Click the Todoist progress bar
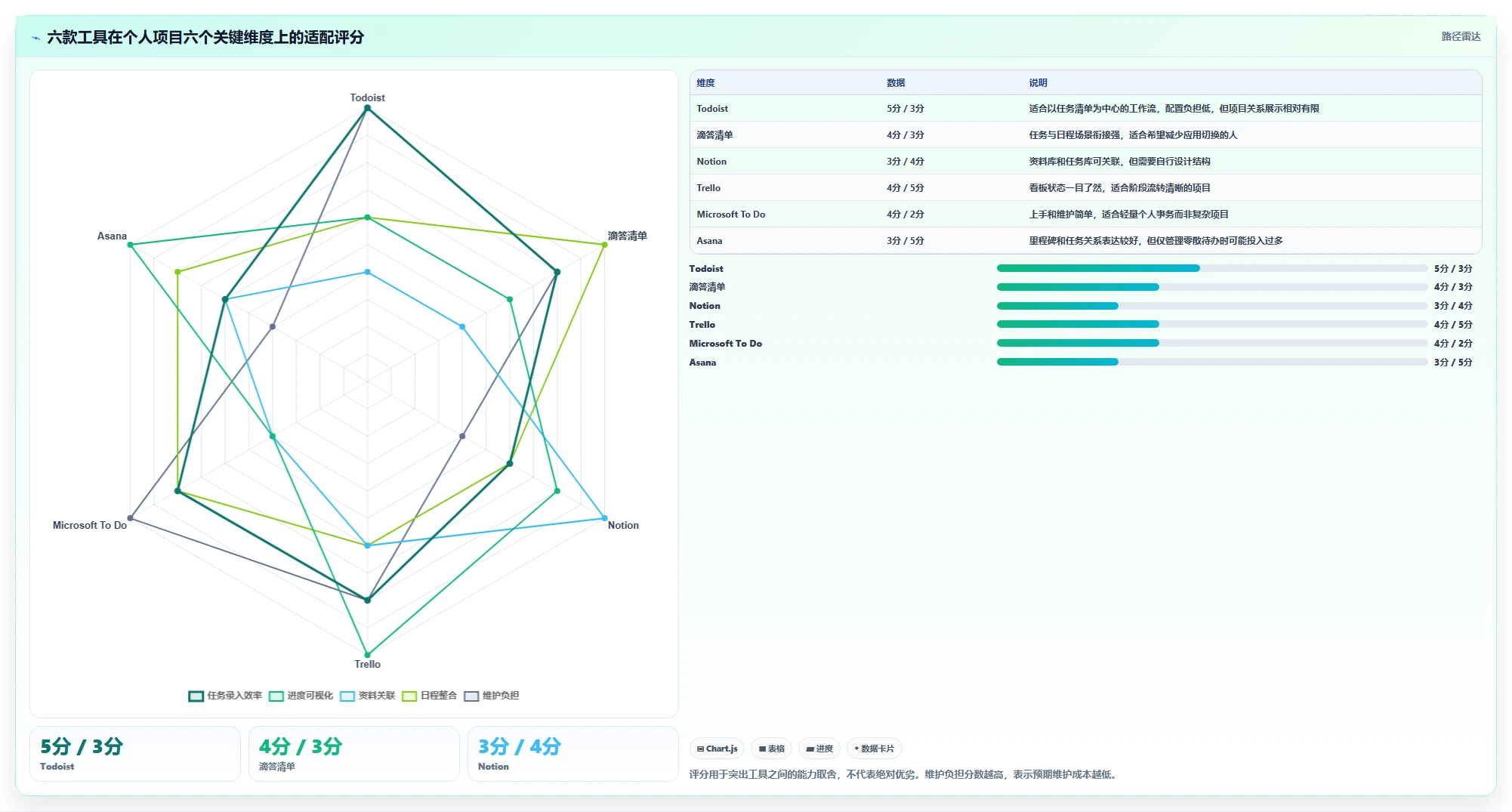The height and width of the screenshot is (812, 1512). pos(1212,268)
